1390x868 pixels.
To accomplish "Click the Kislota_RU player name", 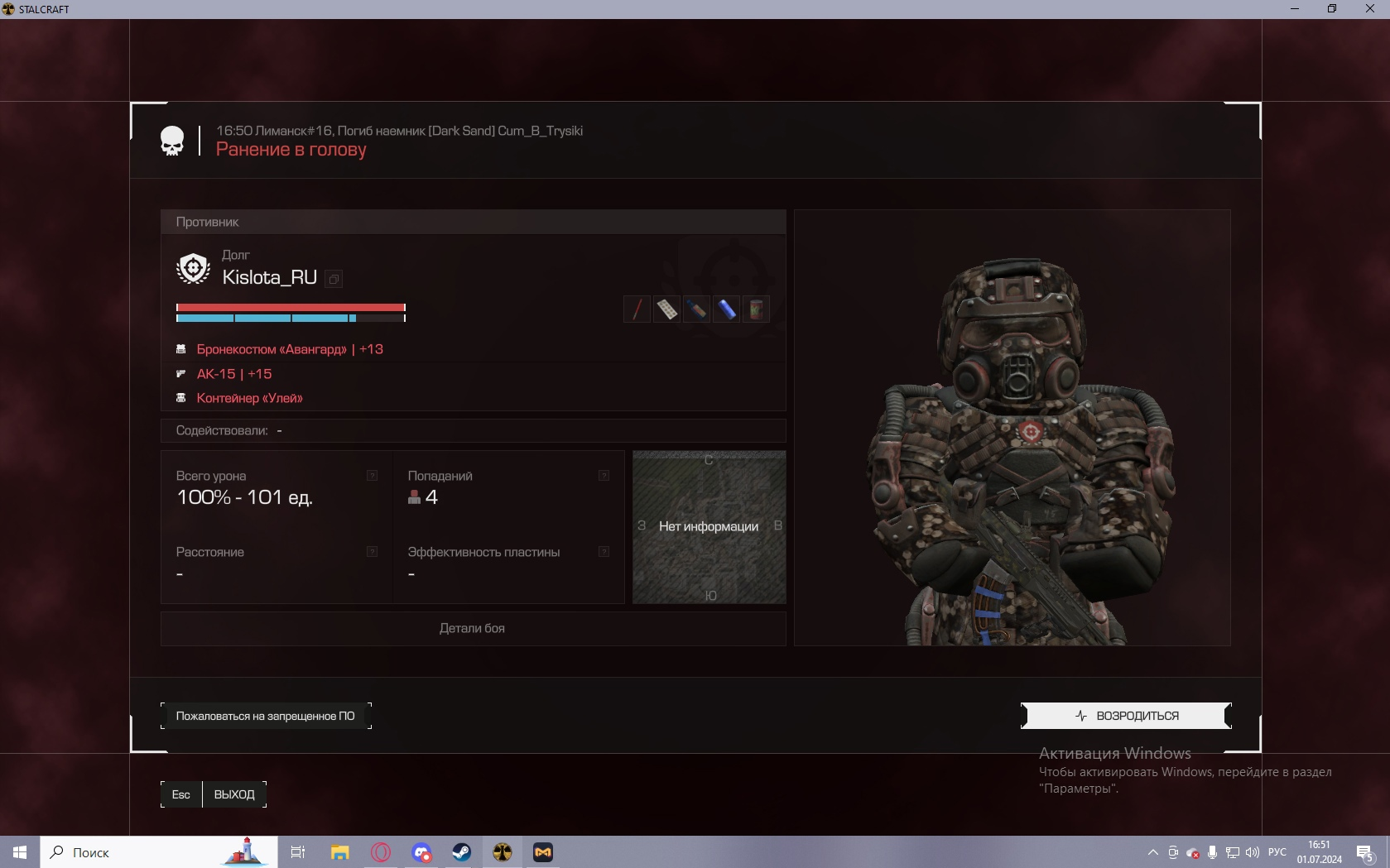I will pos(270,277).
